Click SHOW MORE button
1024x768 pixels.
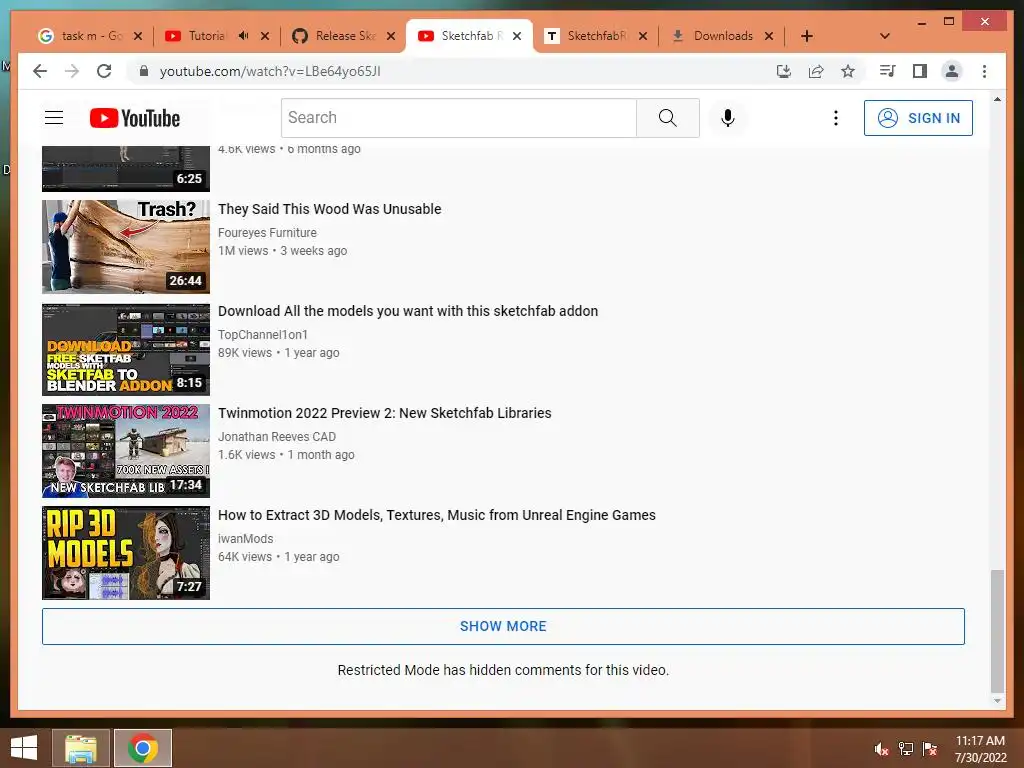(503, 626)
